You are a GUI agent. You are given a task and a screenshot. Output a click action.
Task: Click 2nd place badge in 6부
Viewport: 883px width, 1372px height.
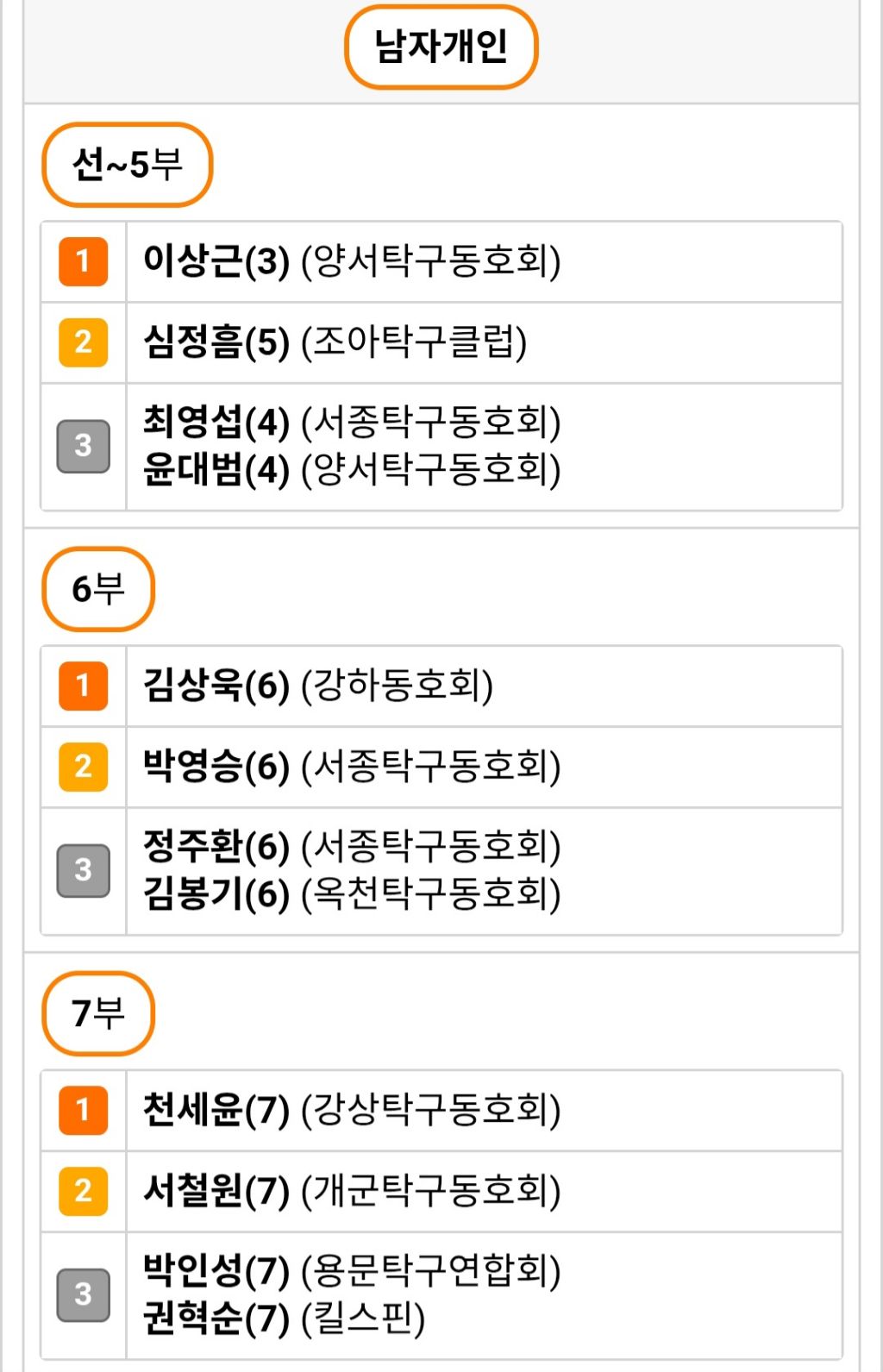pyautogui.click(x=83, y=767)
